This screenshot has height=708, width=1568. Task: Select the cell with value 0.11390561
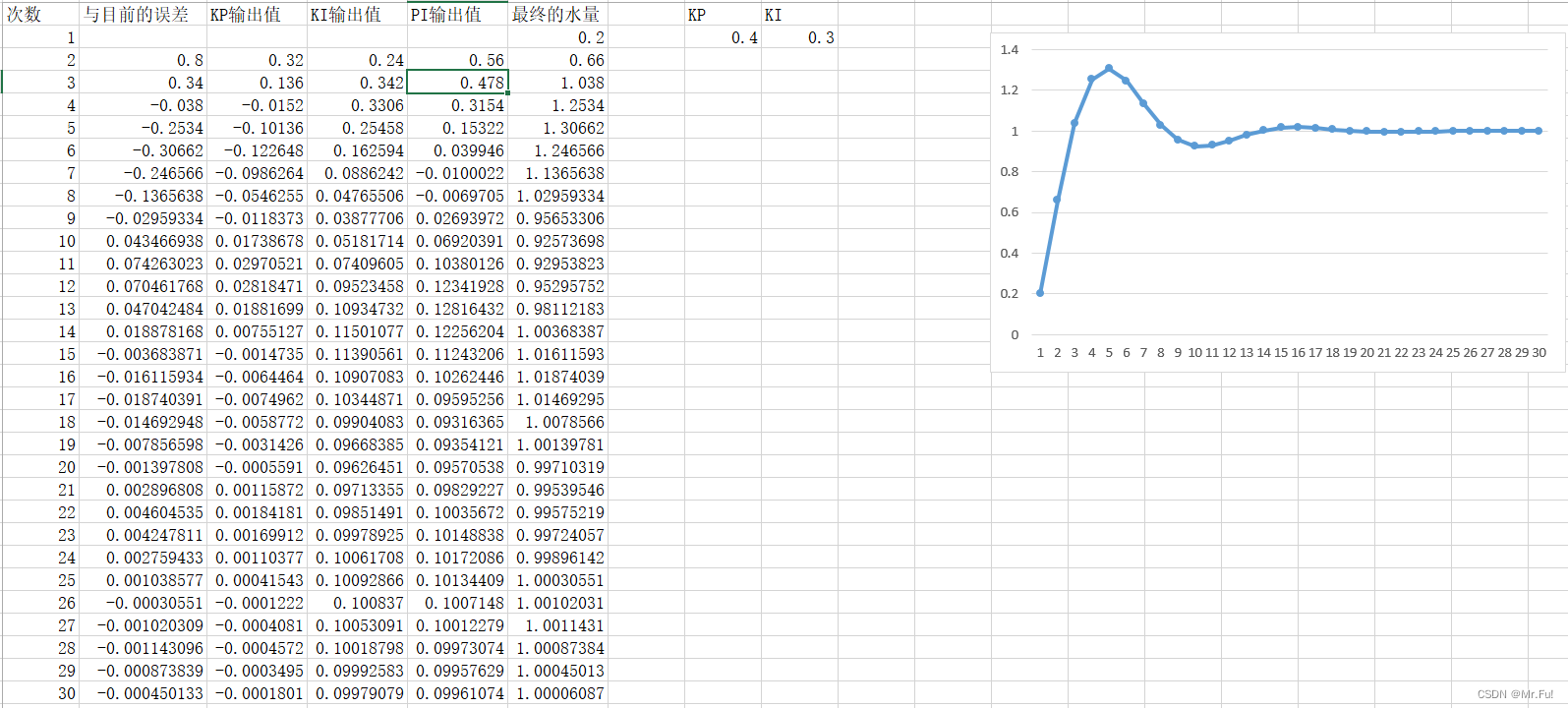coord(357,354)
